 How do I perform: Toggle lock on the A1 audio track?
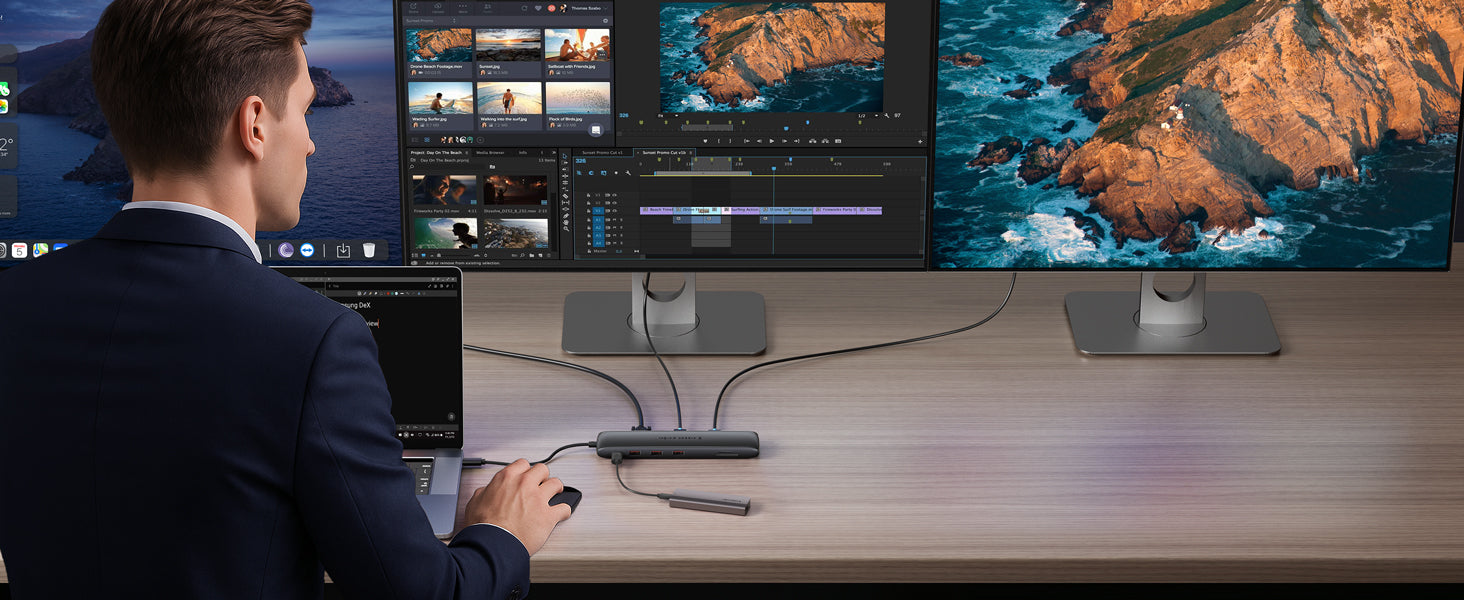pos(589,219)
